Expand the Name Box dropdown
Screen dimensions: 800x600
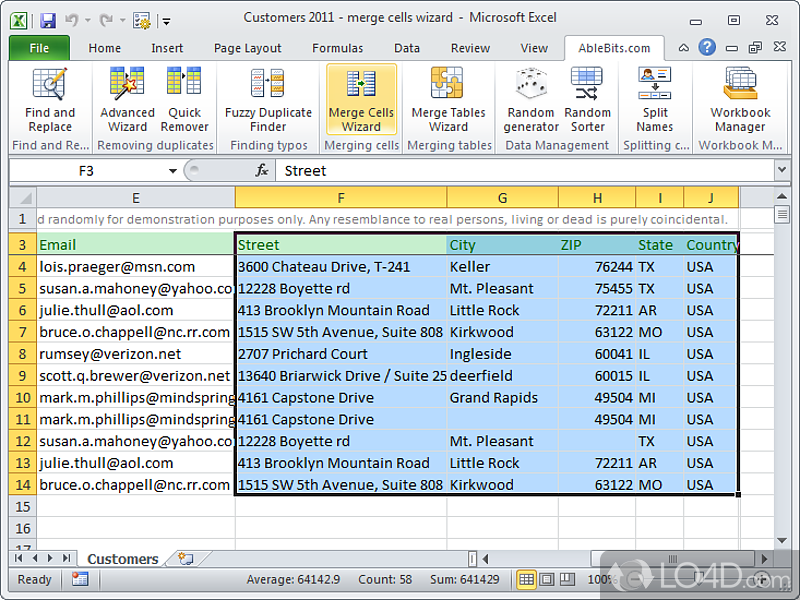pyautogui.click(x=171, y=171)
